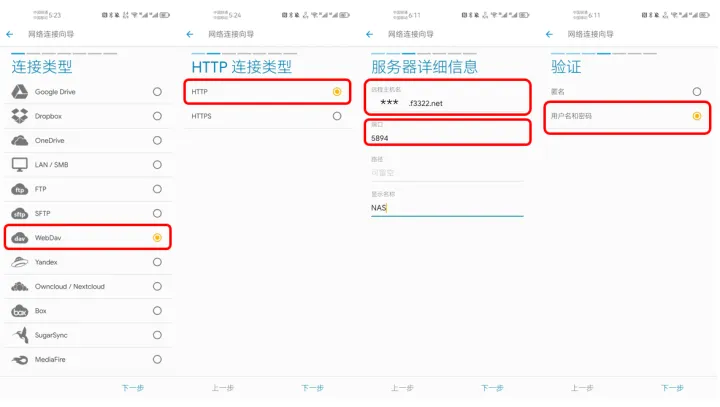Click the SugarSync bird icon
Viewport: 720px width, 407px height.
[19, 335]
